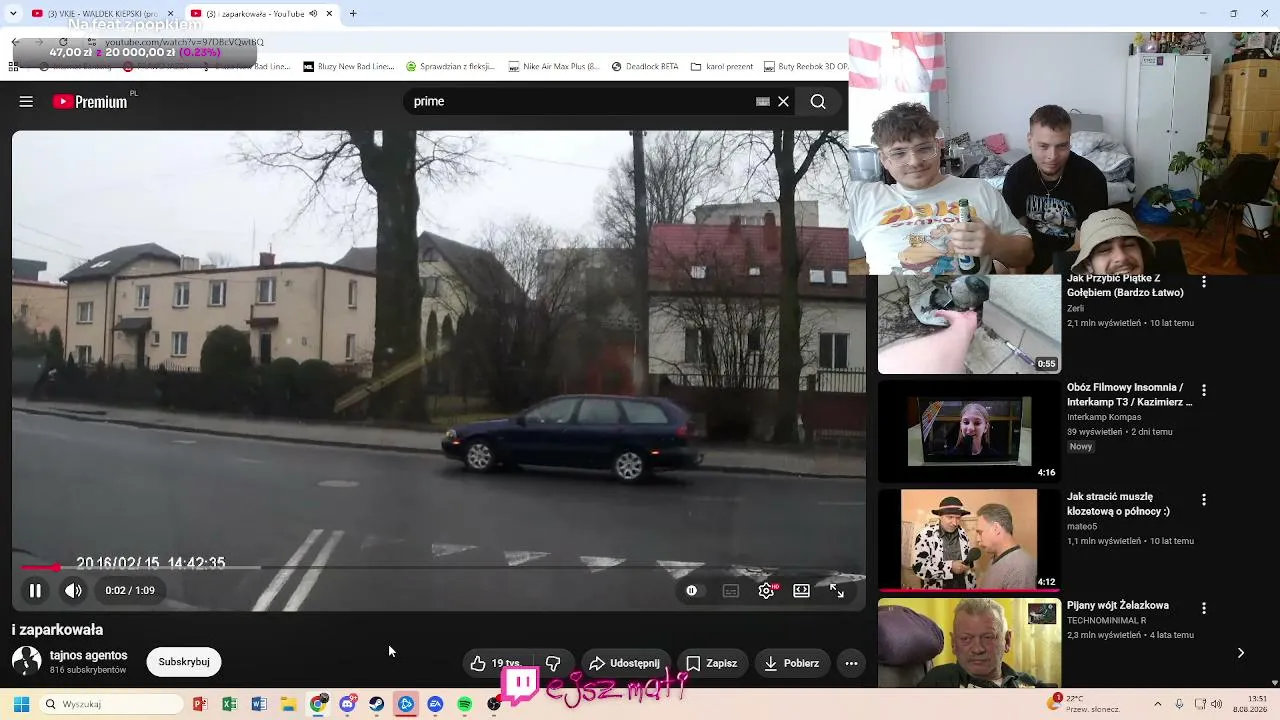1280x720 pixels.
Task: Switch to theater mode view
Action: tap(801, 590)
